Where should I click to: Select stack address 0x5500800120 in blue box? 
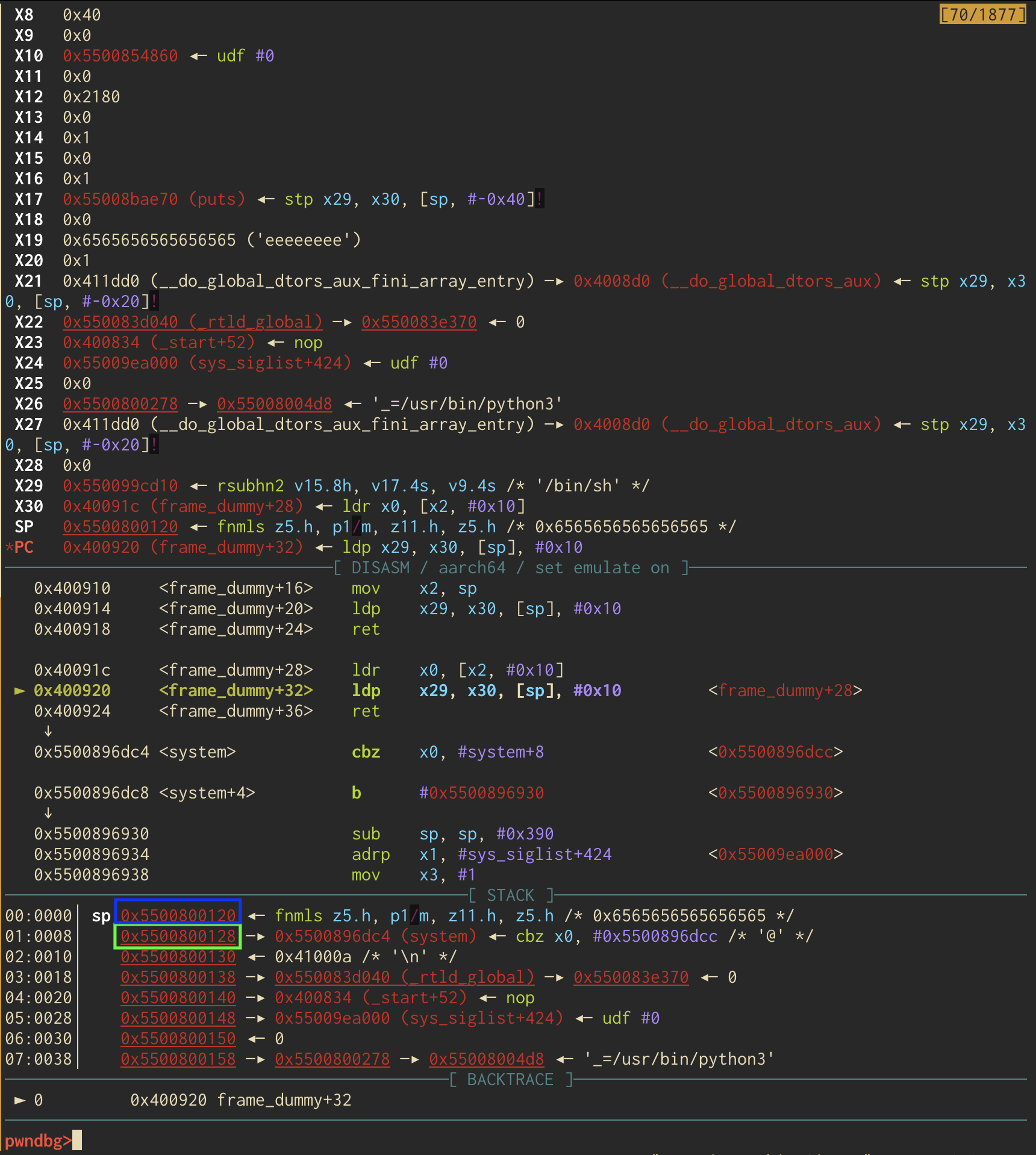178,916
